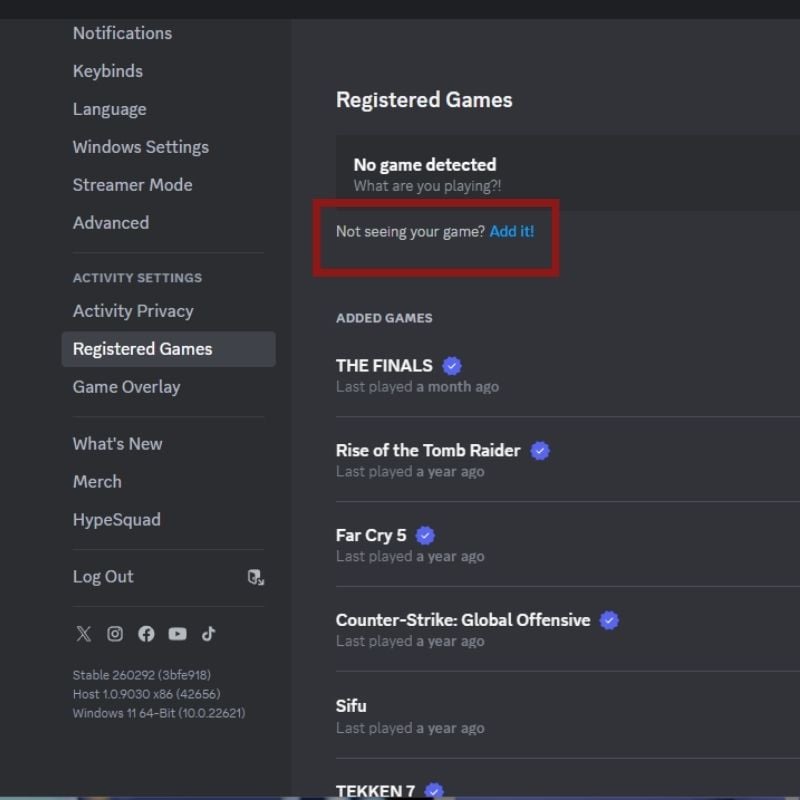
Task: Click ACTIVITY SETTINGS sidebar header
Action: click(137, 278)
